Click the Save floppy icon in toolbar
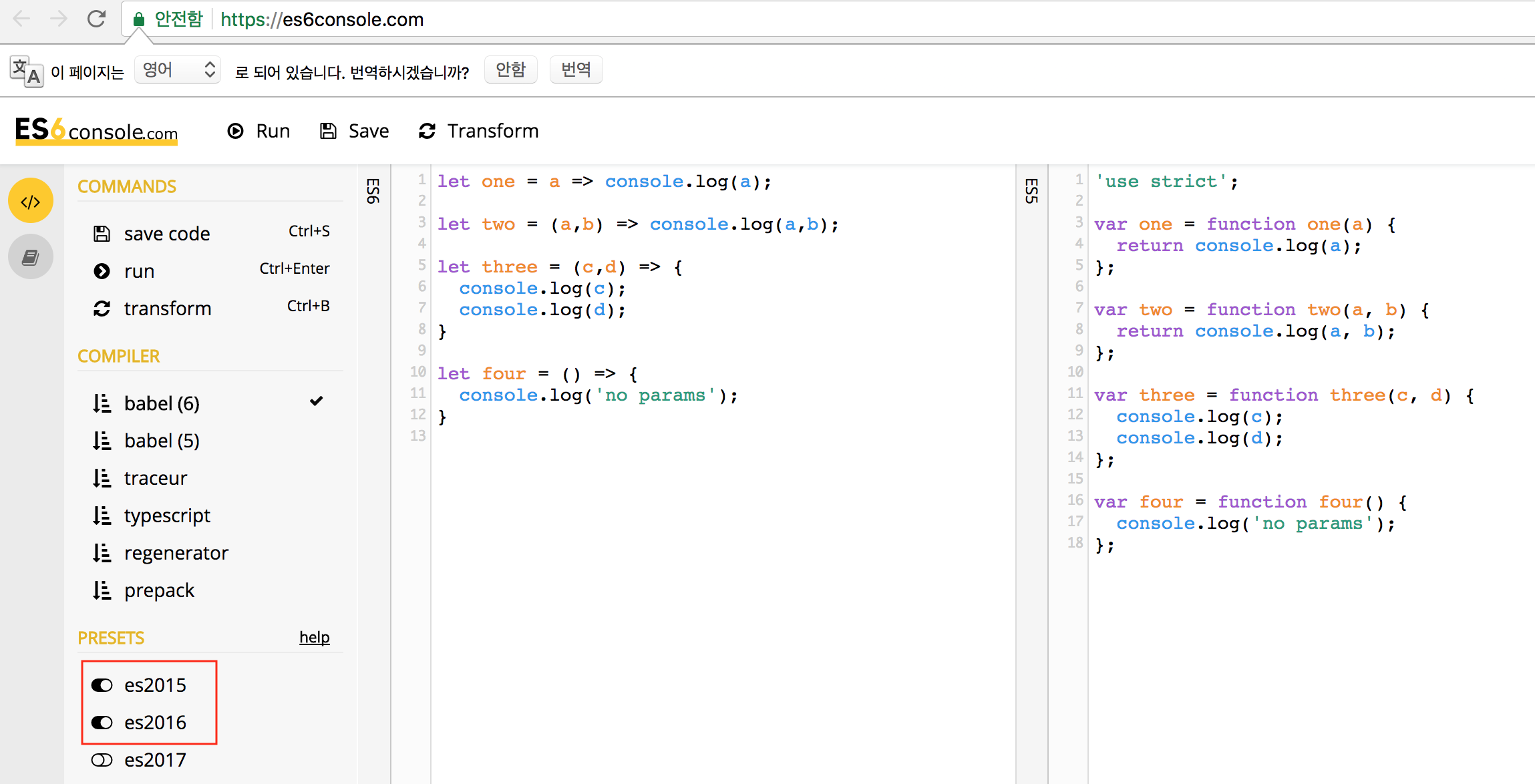 tap(328, 131)
